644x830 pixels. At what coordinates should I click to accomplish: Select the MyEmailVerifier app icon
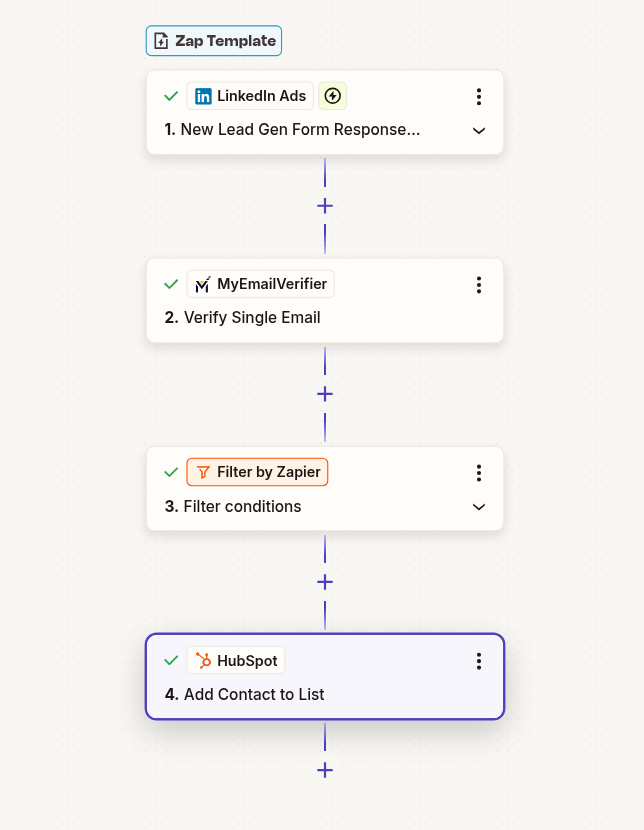pos(202,284)
